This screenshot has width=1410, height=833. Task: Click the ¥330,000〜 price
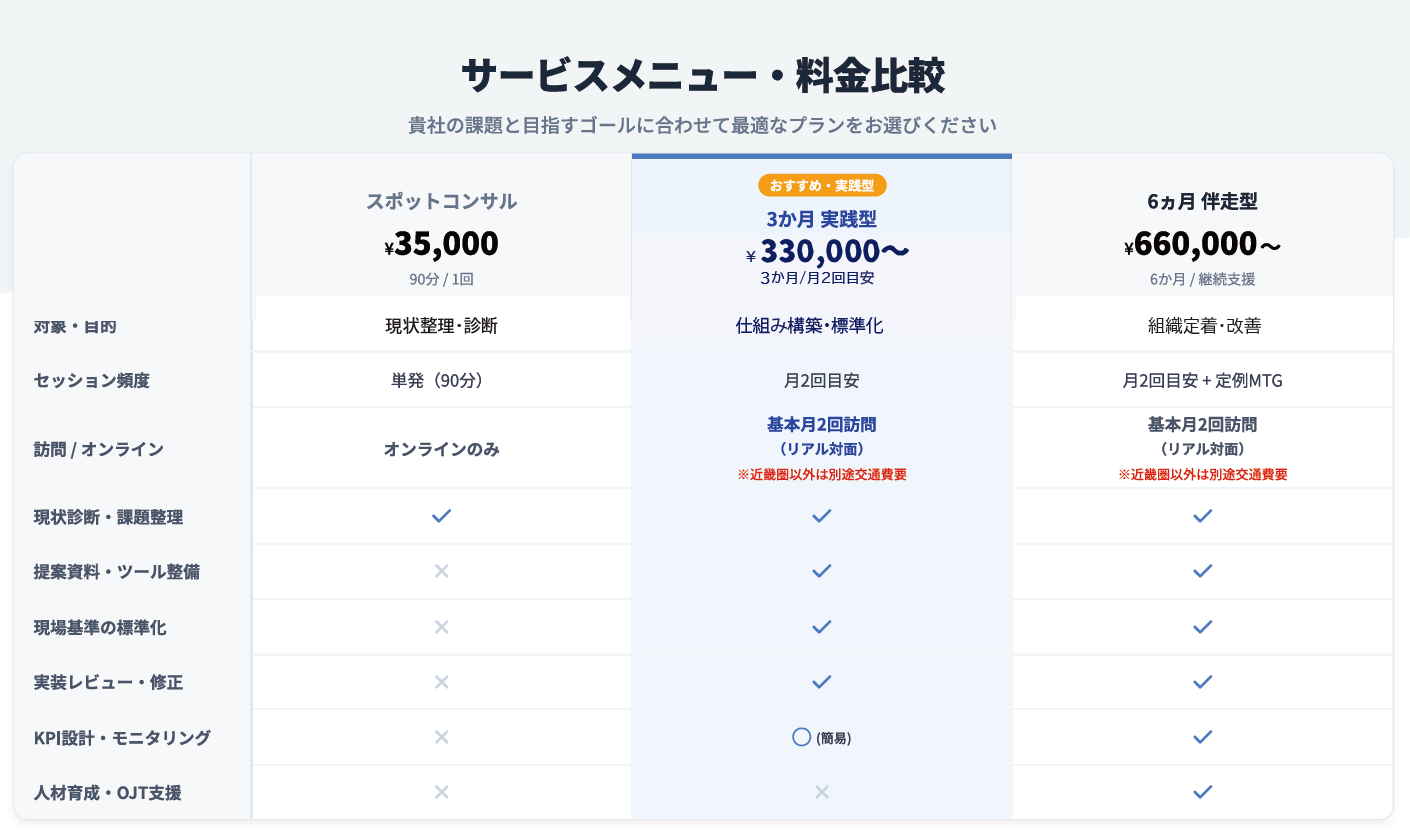point(827,251)
